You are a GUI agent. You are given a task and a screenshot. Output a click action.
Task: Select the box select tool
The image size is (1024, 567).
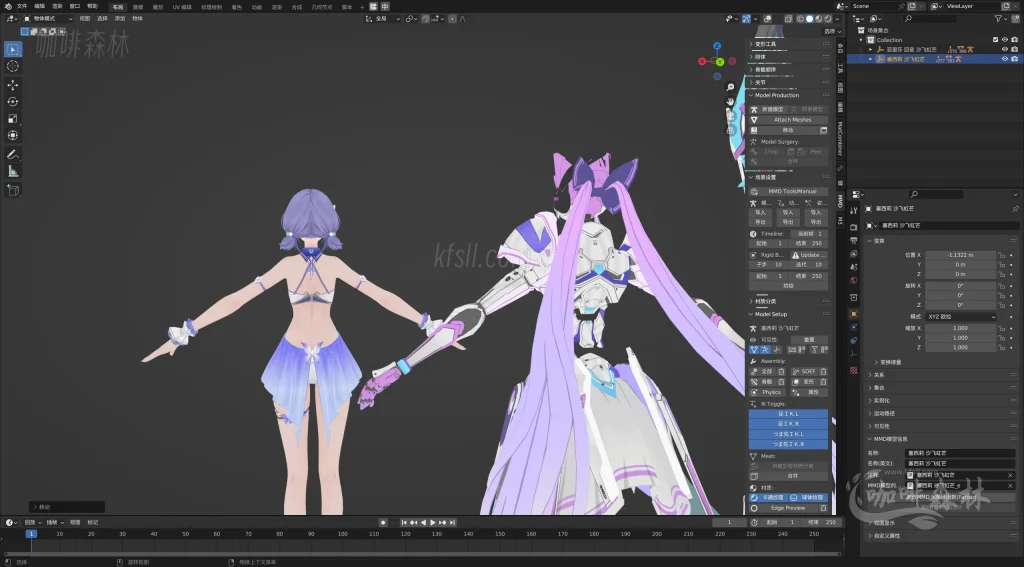12,50
